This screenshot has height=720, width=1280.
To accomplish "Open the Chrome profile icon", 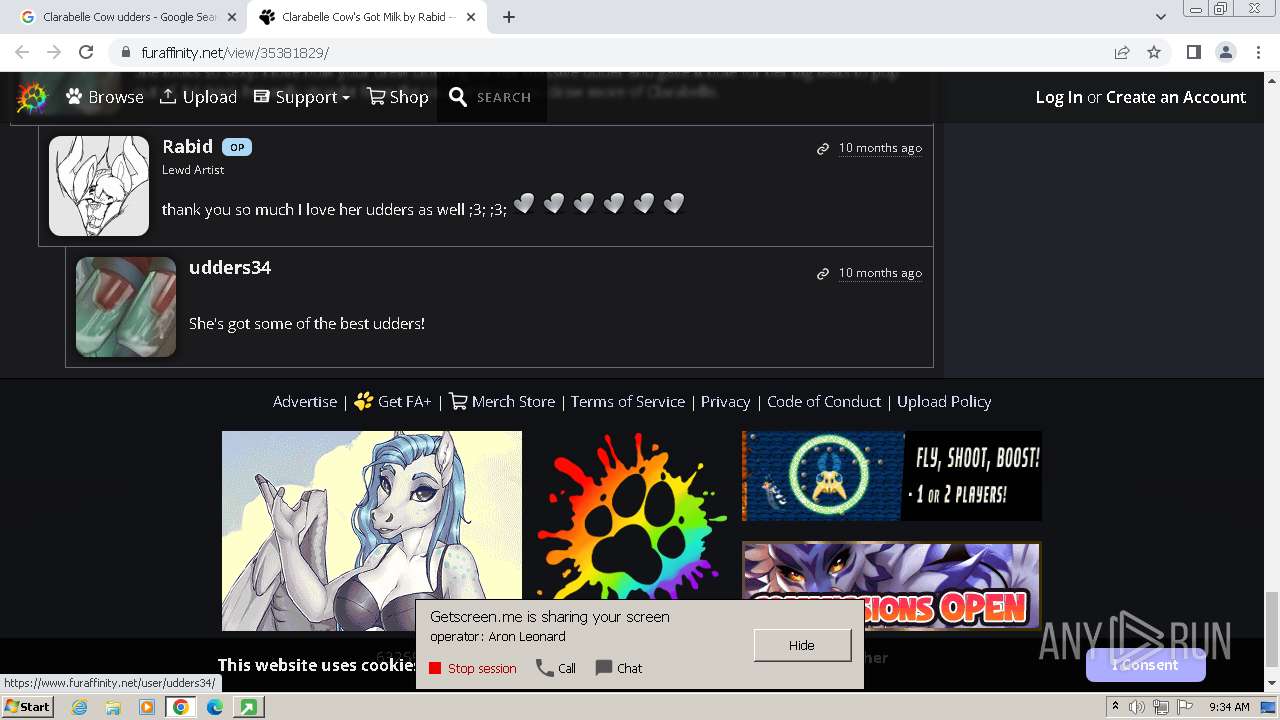I will [x=1226, y=52].
